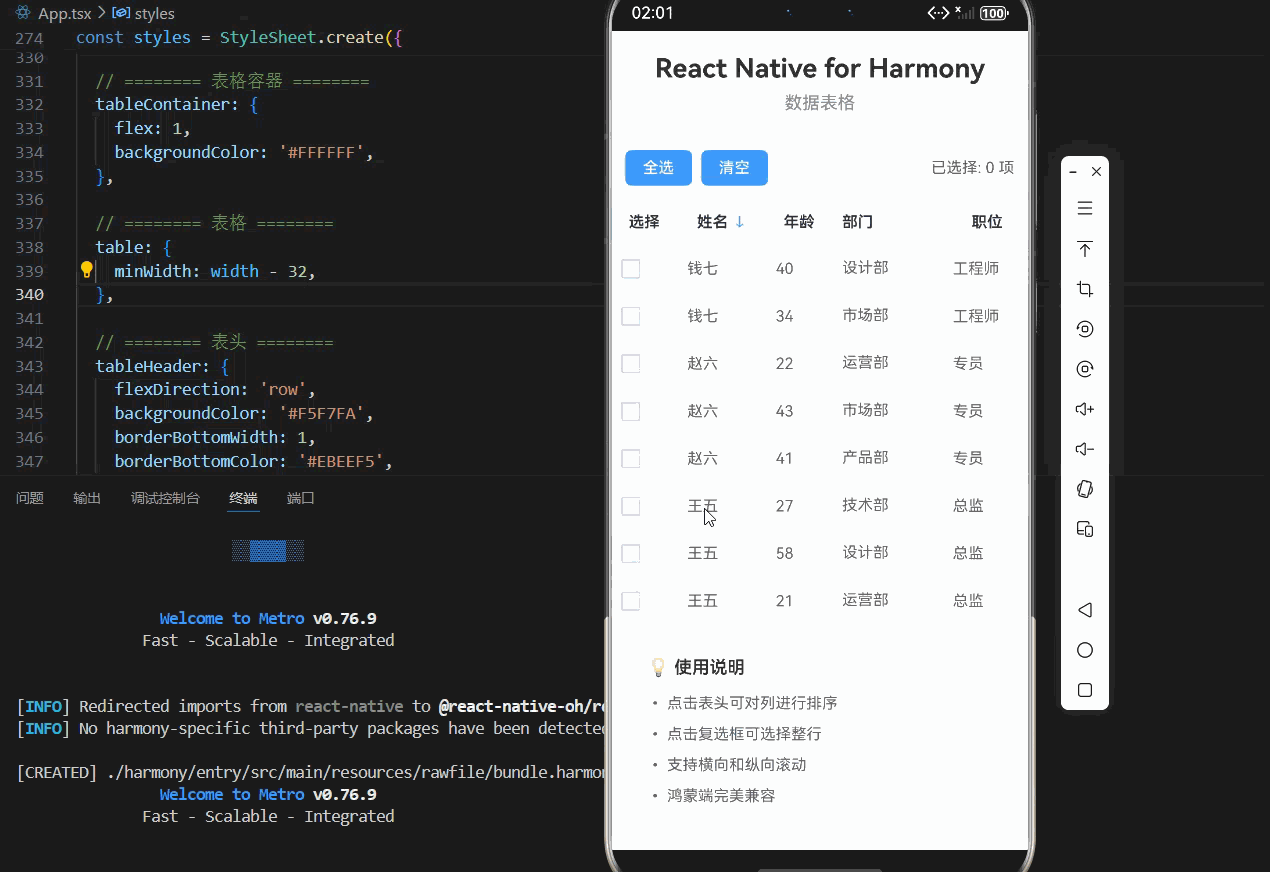The height and width of the screenshot is (872, 1270).
Task: Click 点击表头可对列进行排序 instruction
Action: (x=752, y=703)
